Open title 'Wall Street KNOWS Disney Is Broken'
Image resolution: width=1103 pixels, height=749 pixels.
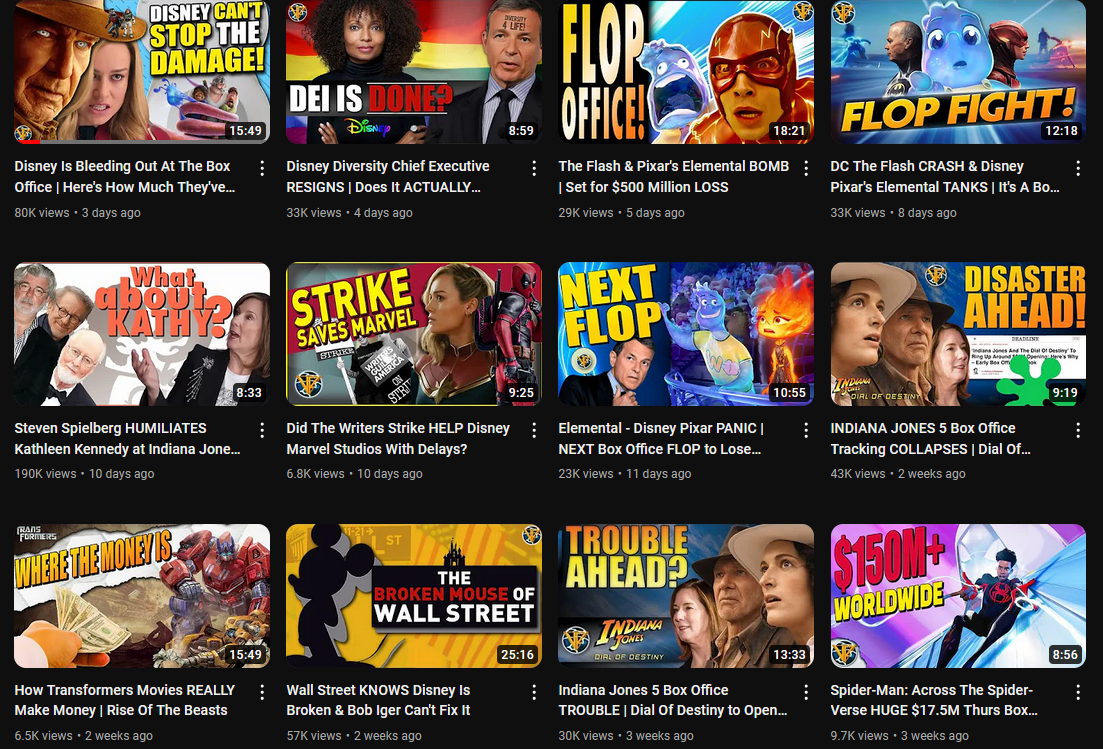tap(378, 700)
